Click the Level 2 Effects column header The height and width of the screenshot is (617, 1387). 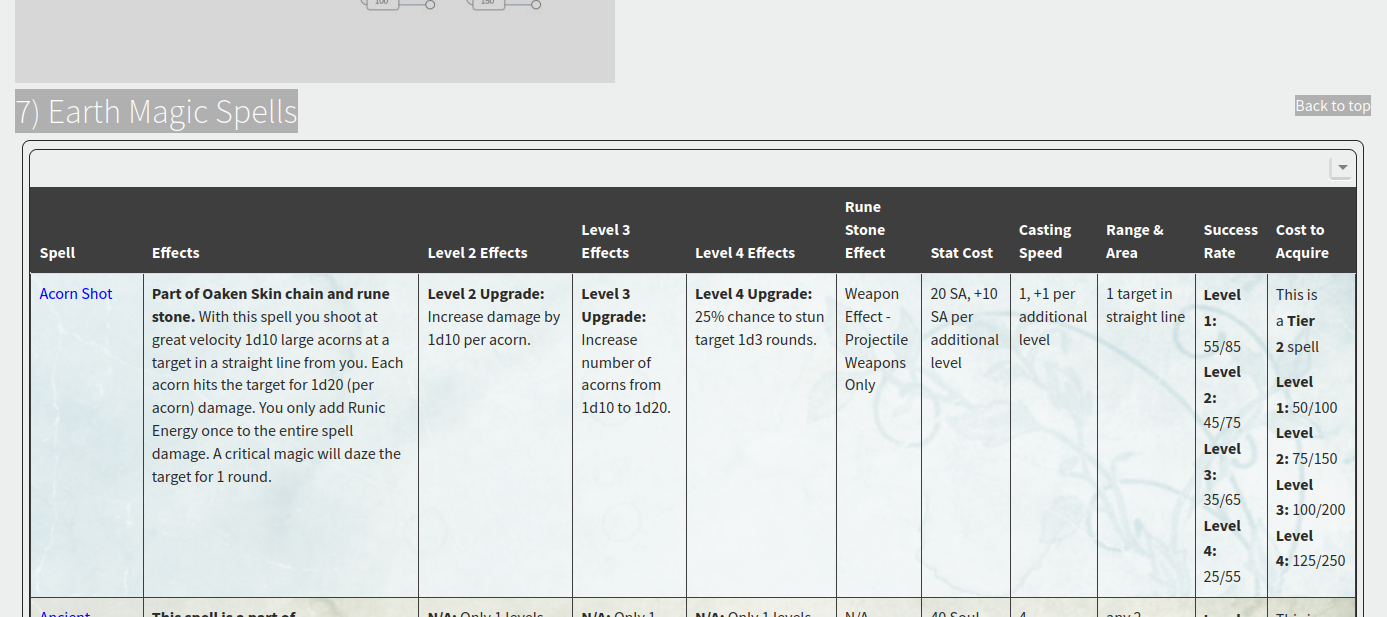tap(477, 253)
